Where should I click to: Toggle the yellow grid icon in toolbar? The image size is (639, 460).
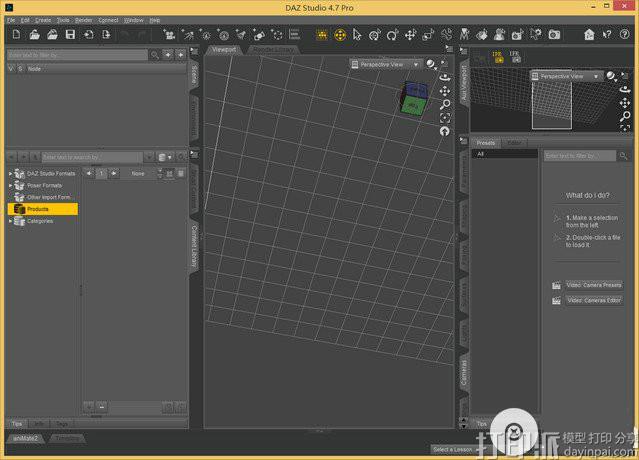[x=322, y=35]
